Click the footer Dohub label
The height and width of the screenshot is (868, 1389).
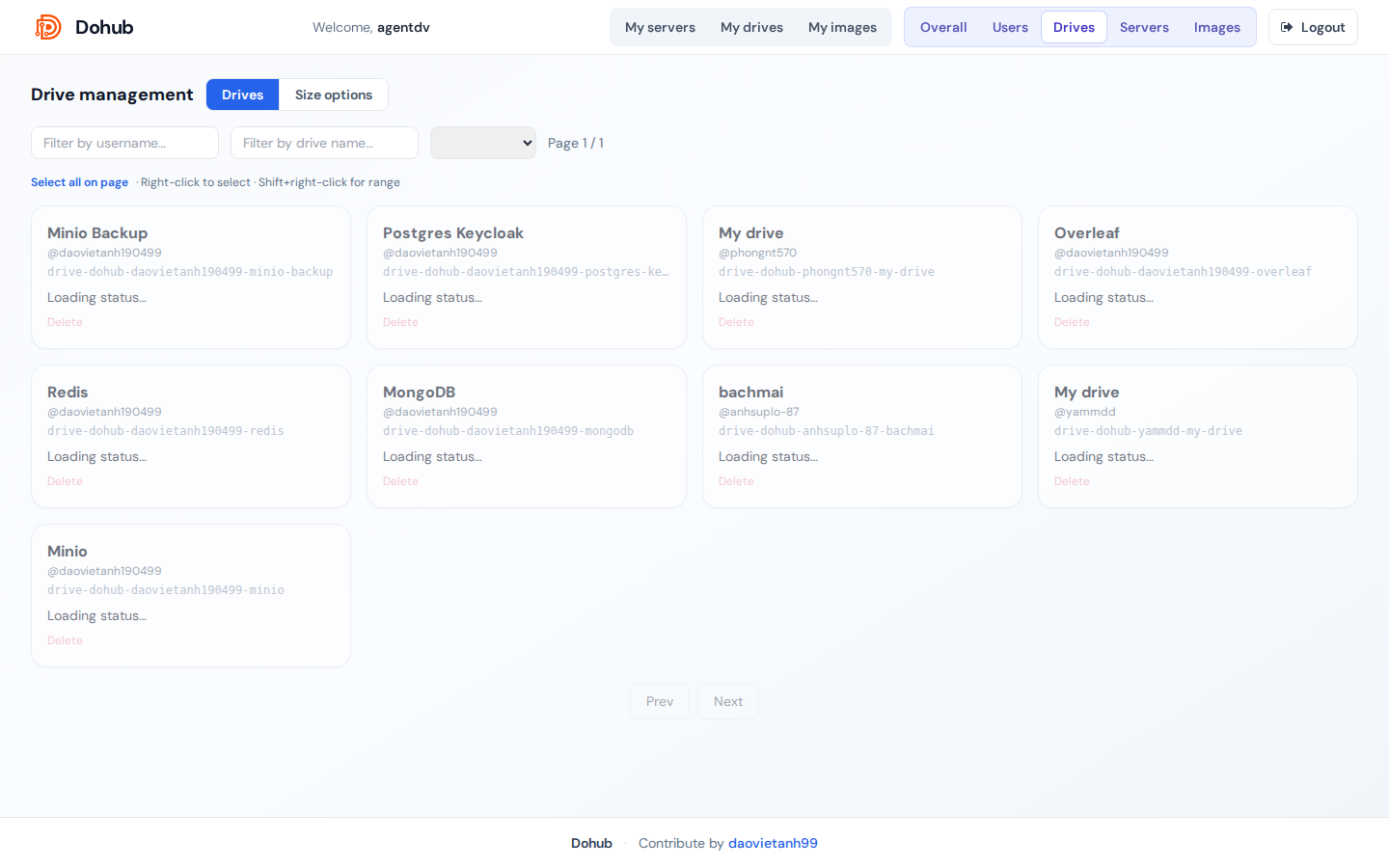point(591,843)
